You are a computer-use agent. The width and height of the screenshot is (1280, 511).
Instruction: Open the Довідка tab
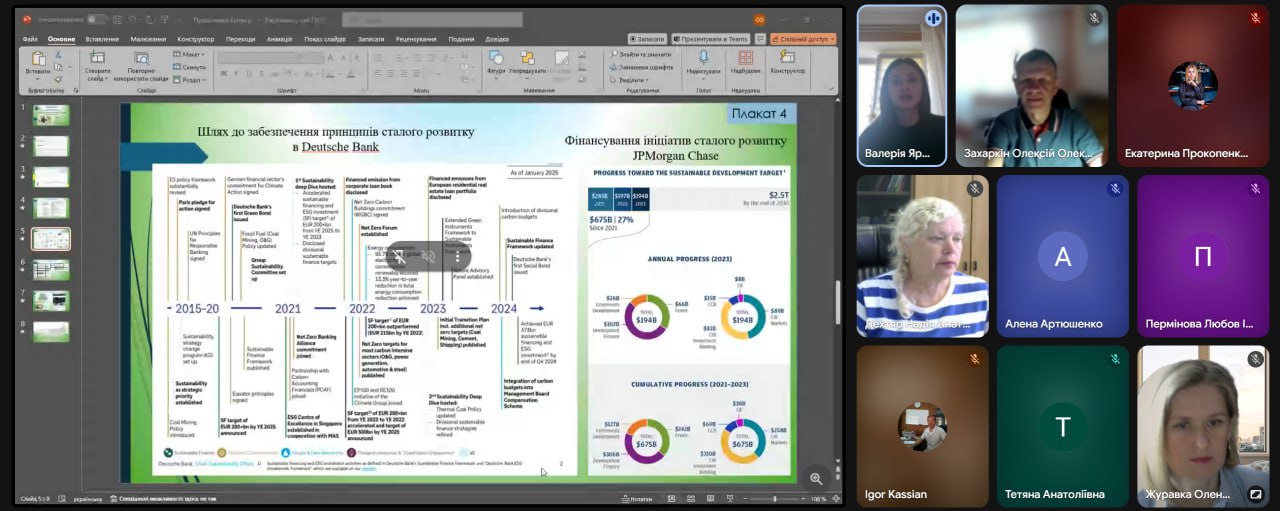click(497, 39)
